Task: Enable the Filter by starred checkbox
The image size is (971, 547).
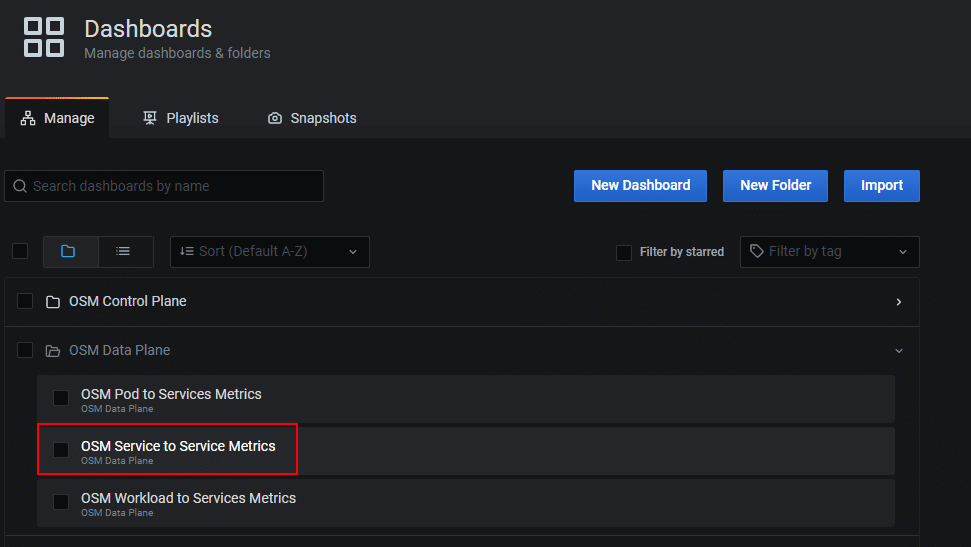Action: (624, 252)
